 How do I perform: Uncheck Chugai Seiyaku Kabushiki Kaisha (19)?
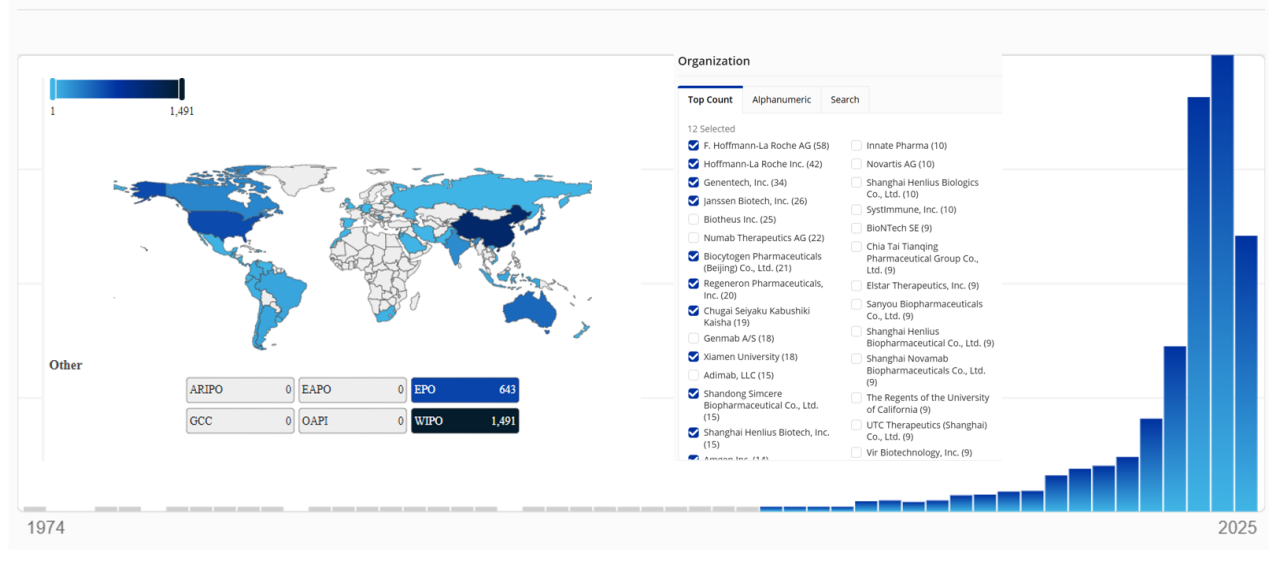(x=694, y=311)
